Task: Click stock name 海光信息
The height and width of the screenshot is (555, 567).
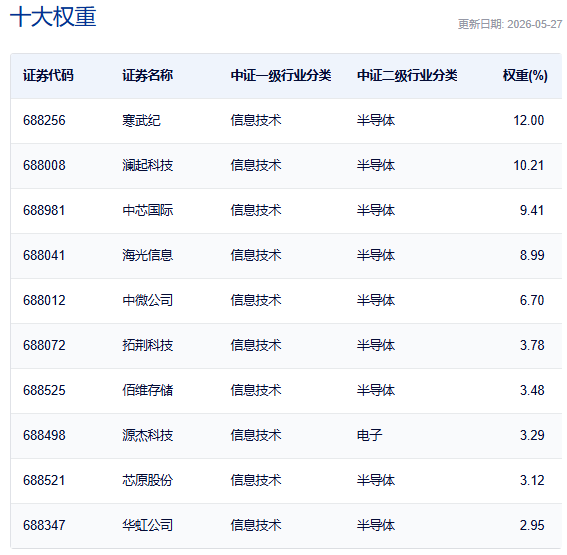Action: (x=148, y=256)
